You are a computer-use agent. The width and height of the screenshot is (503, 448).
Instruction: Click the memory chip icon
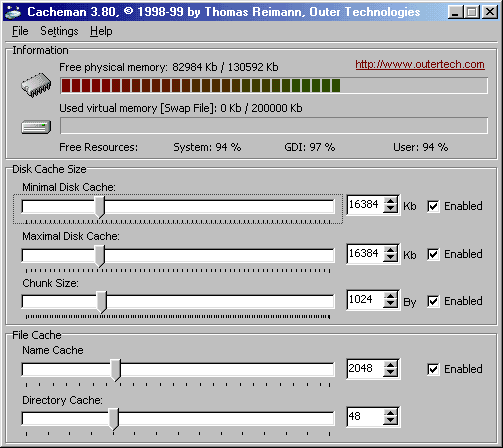click(36, 85)
